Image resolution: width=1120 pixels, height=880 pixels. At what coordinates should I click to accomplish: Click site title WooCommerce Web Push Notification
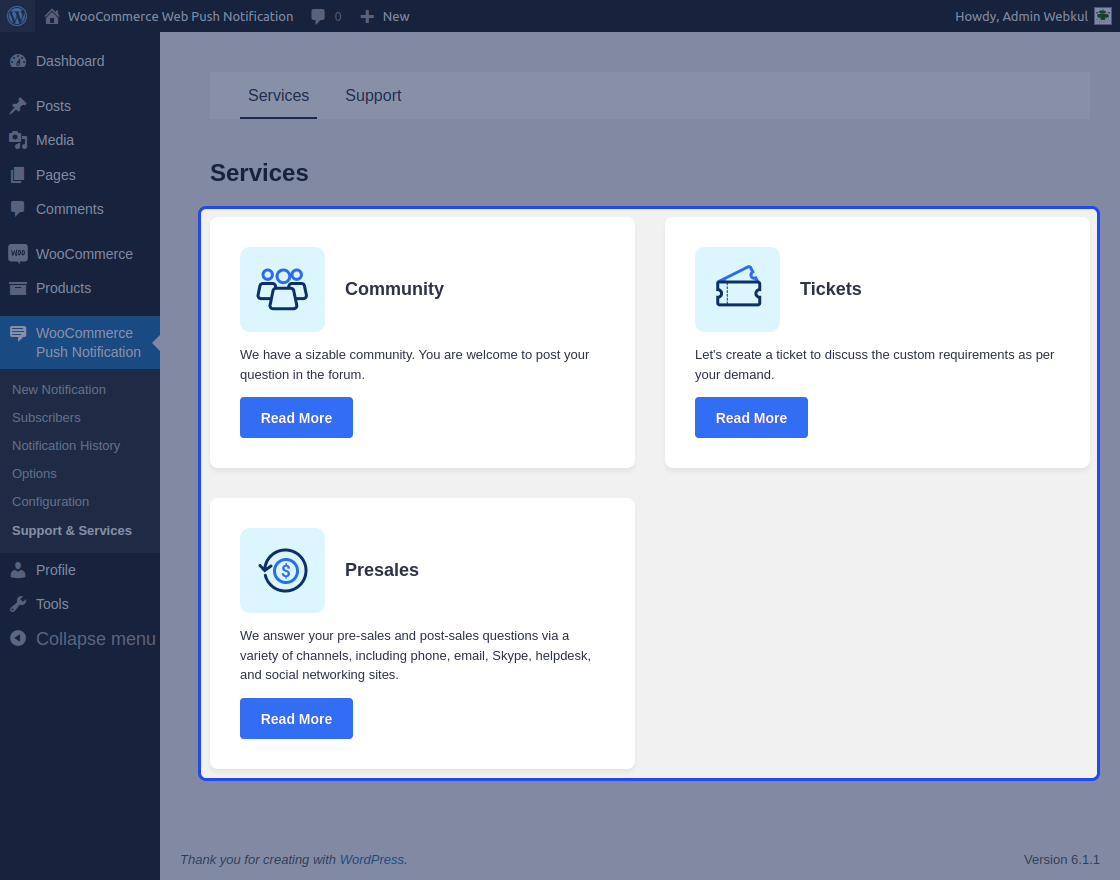tap(181, 16)
